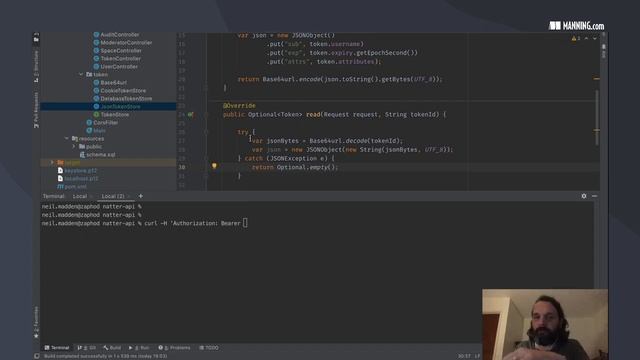This screenshot has height=360, width=640.
Task: Open the AuditController class in the tree
Action: [120, 35]
